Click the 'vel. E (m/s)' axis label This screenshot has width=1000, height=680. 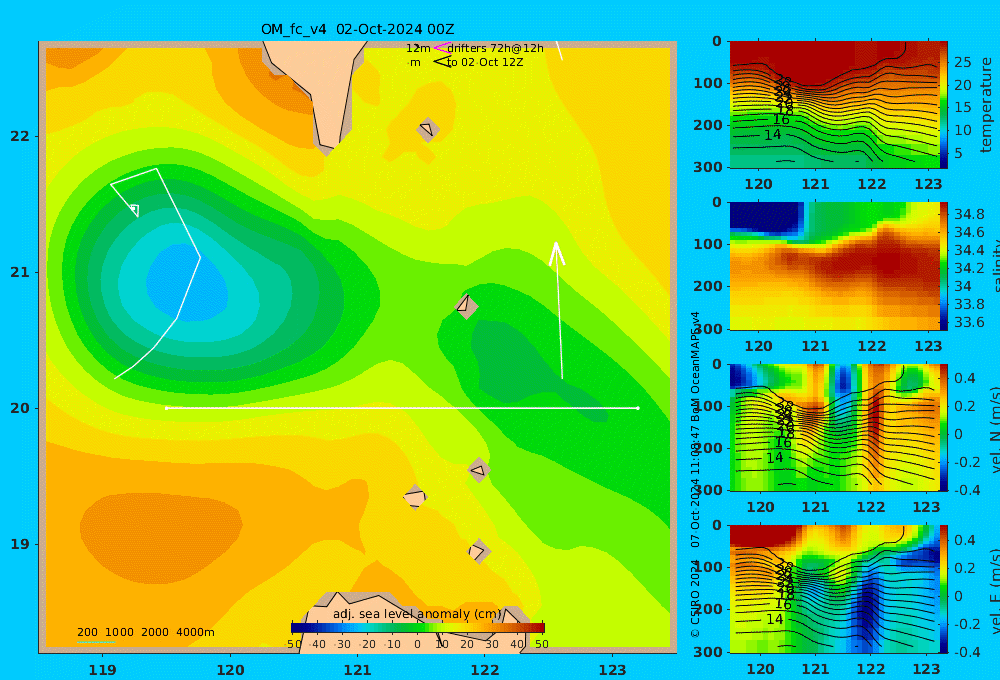tap(994, 591)
